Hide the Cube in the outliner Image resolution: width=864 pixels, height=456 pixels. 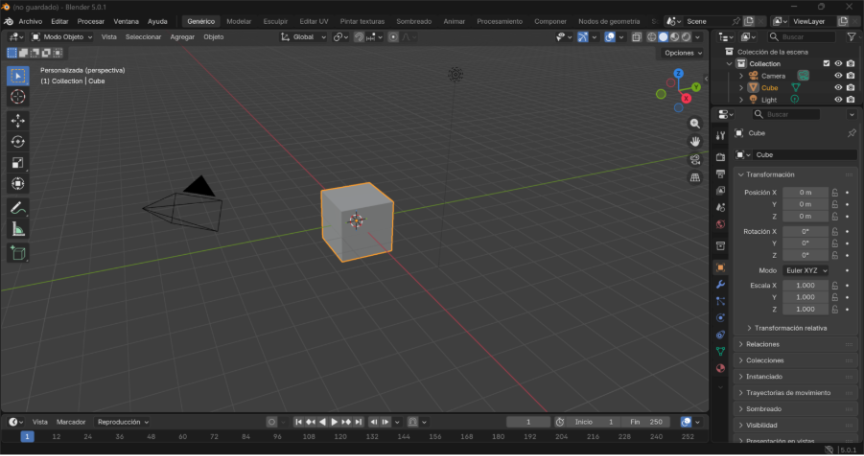[x=838, y=88]
